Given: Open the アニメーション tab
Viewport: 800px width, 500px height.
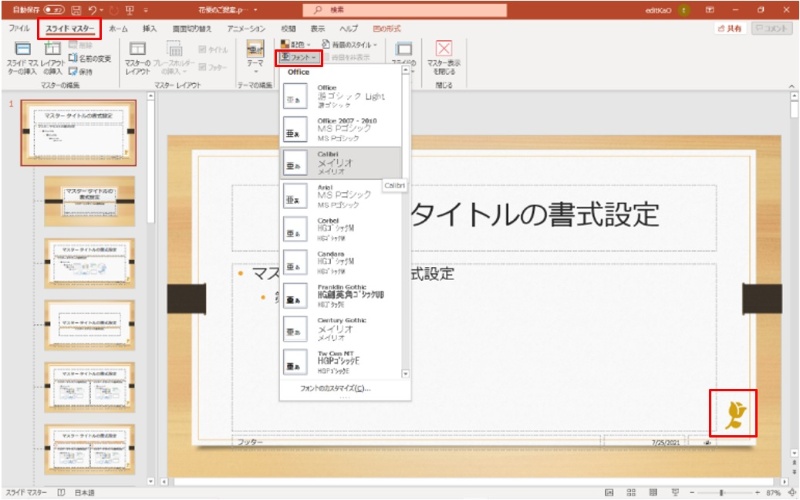Looking at the screenshot, I should [246, 29].
